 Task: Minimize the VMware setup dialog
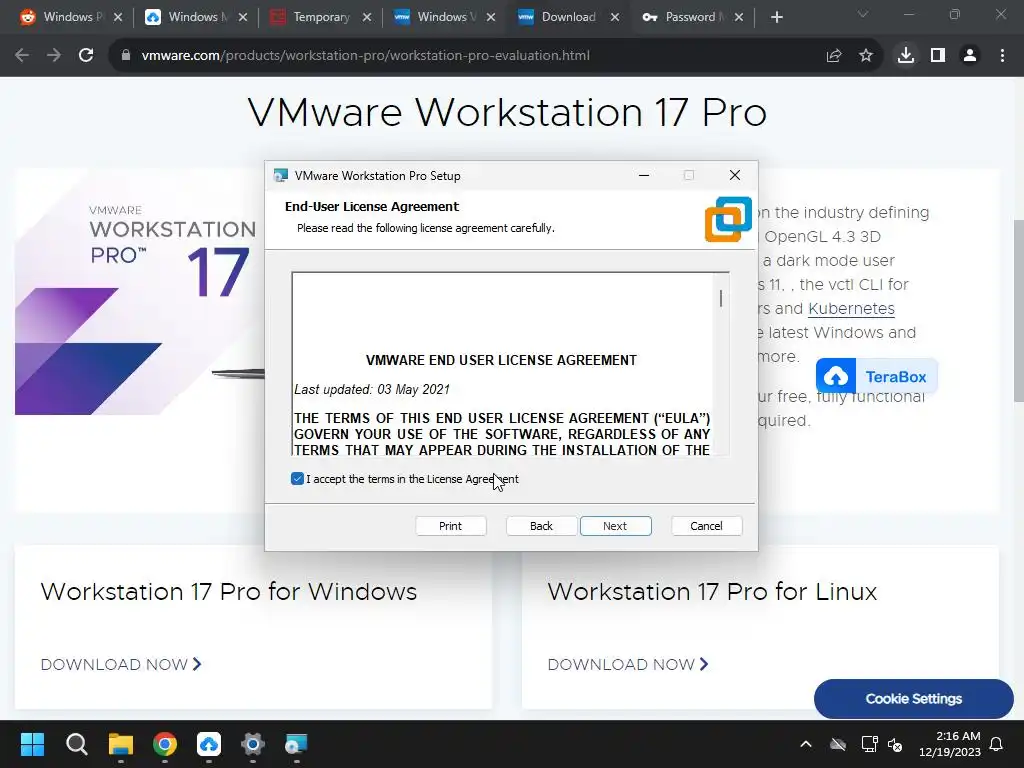[x=644, y=175]
